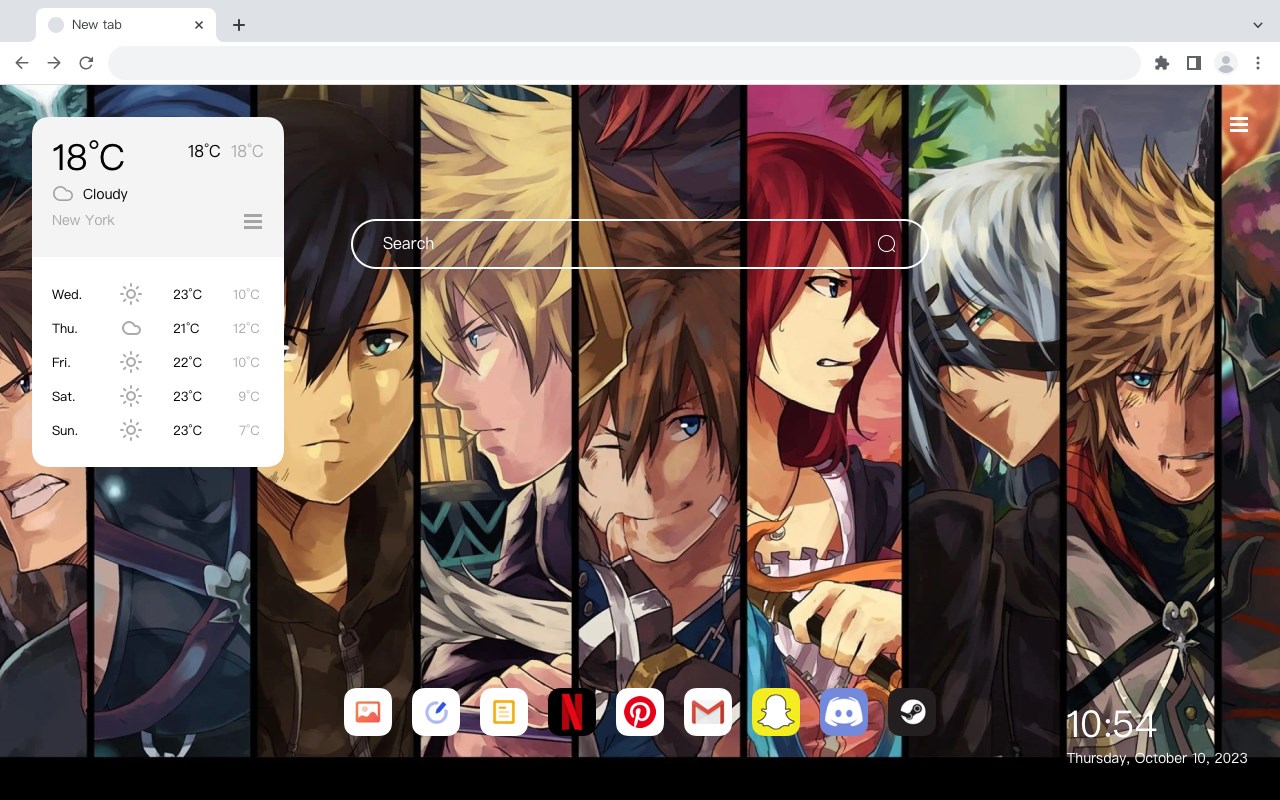Launch the Netflix shortcut
This screenshot has height=800, width=1280.
(x=572, y=712)
